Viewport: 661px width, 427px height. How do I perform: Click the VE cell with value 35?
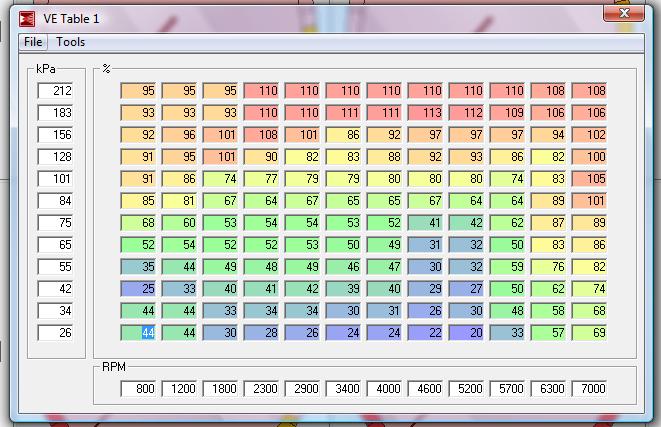(138, 266)
